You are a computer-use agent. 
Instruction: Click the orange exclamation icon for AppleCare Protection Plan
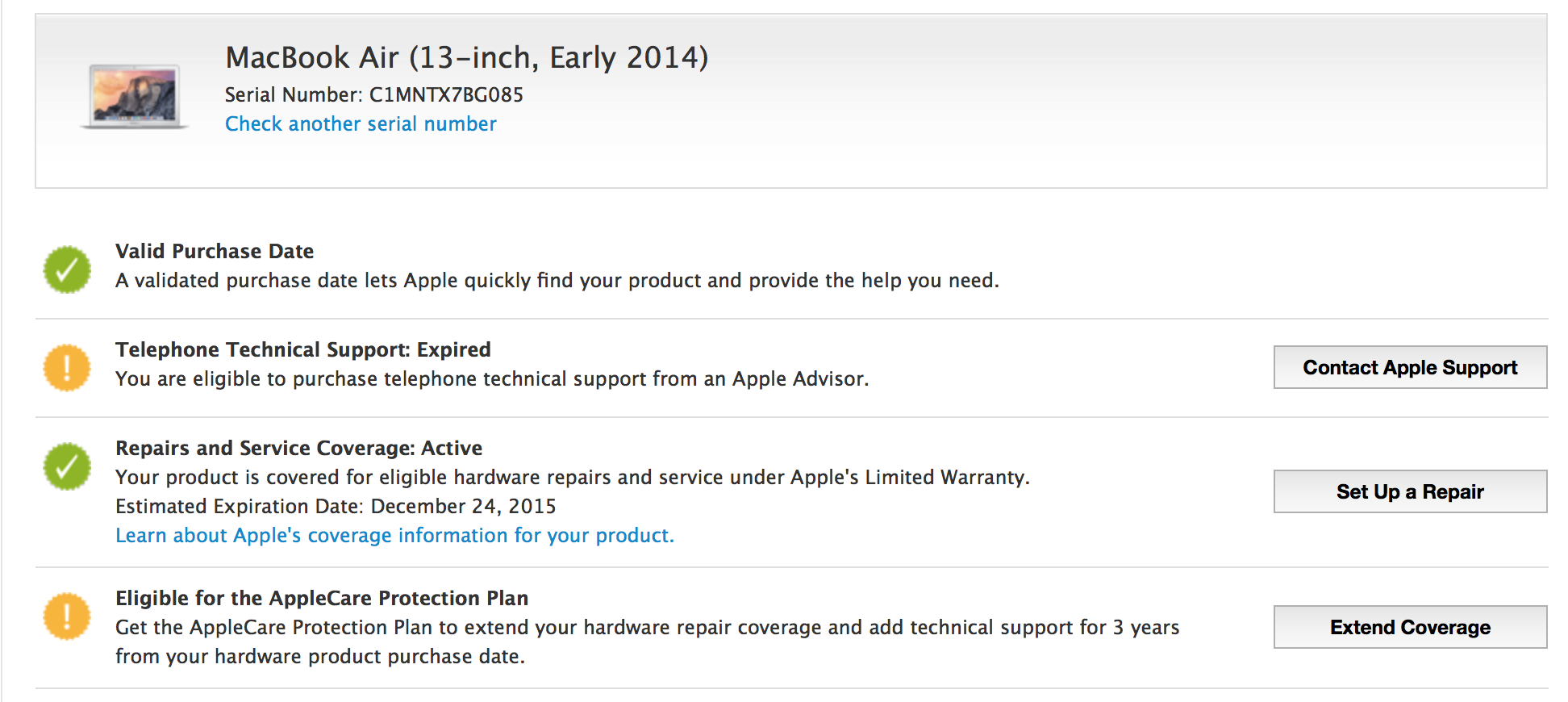[x=67, y=616]
